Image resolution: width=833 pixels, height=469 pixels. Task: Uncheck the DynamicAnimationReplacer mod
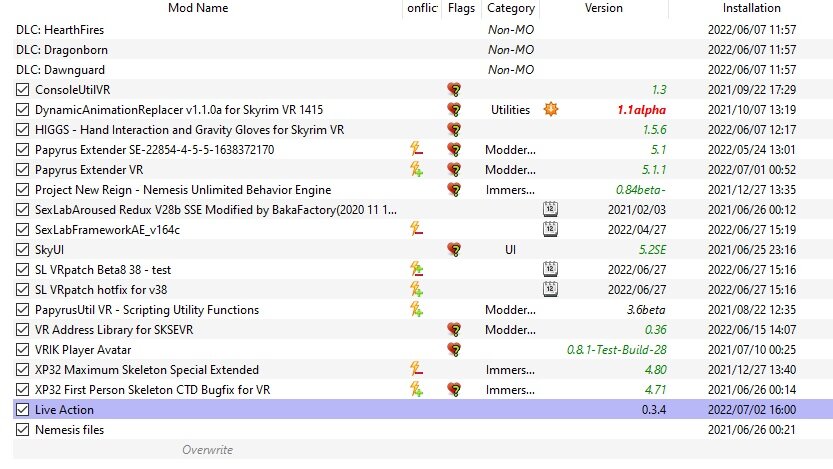pos(22,109)
